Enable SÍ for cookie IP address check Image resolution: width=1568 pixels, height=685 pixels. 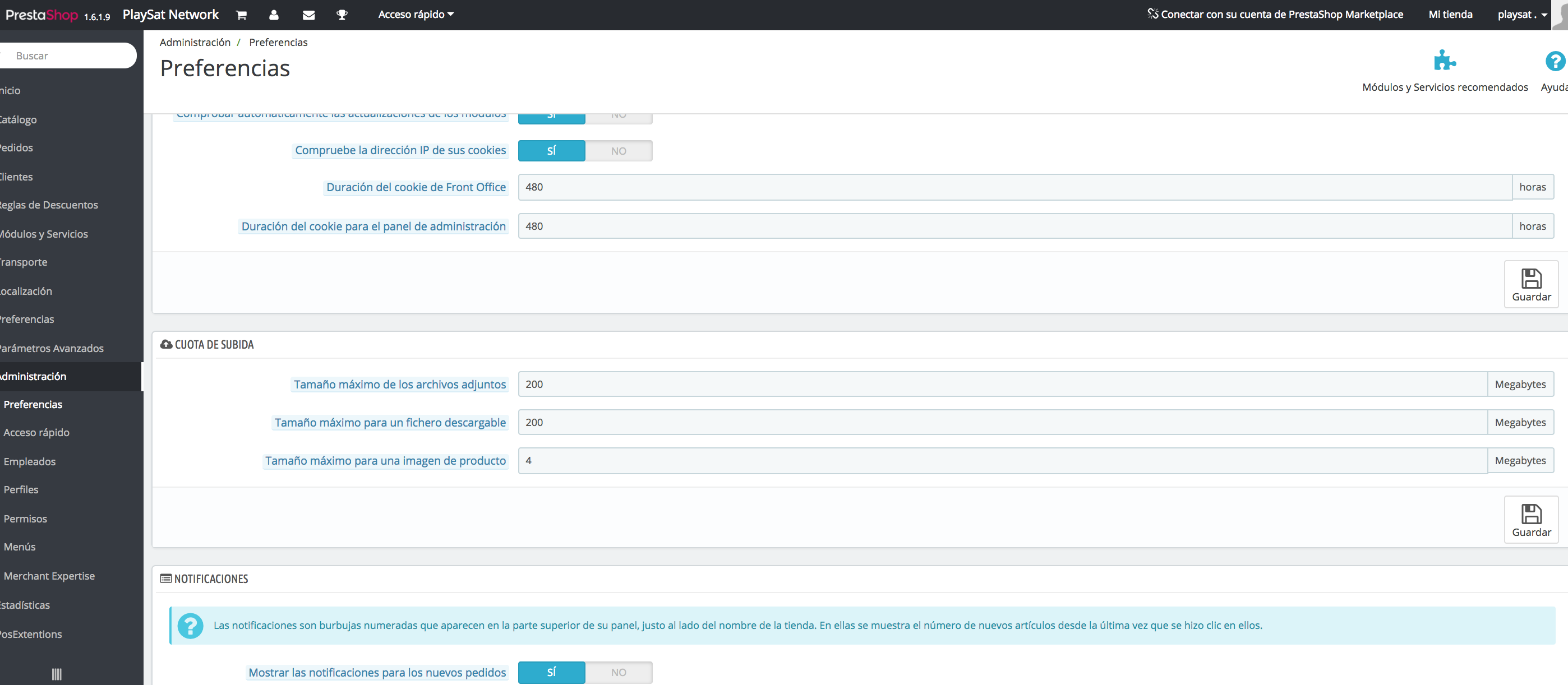(x=551, y=151)
